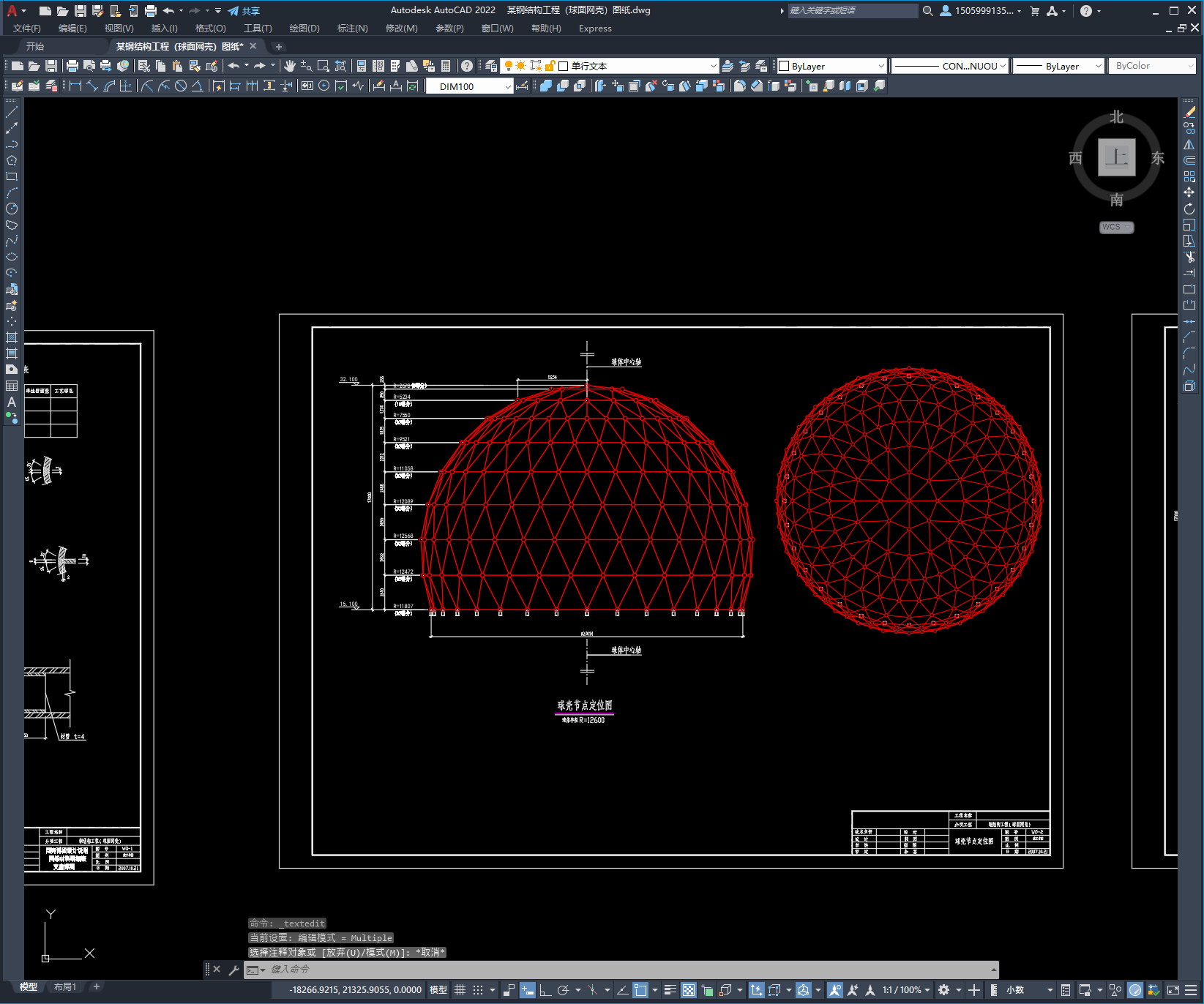1204x1004 pixels.
Task: Select the Erase tool in modify toolbar
Action: [1189, 113]
